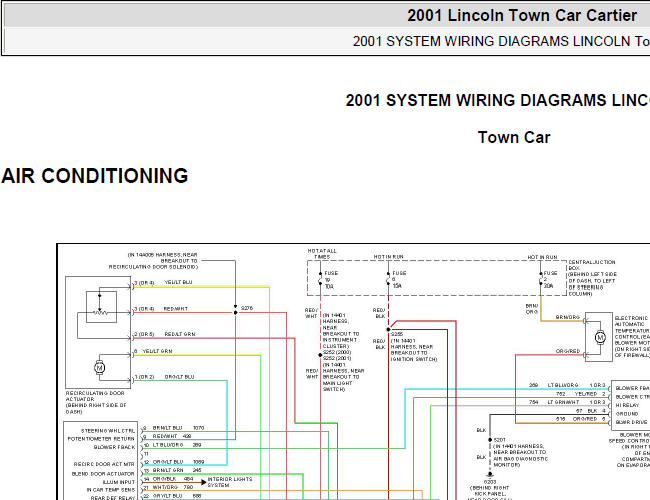Click the recirculating door actuator motor symbol
Image resolution: width=650 pixels, height=500 pixels.
pos(99,367)
